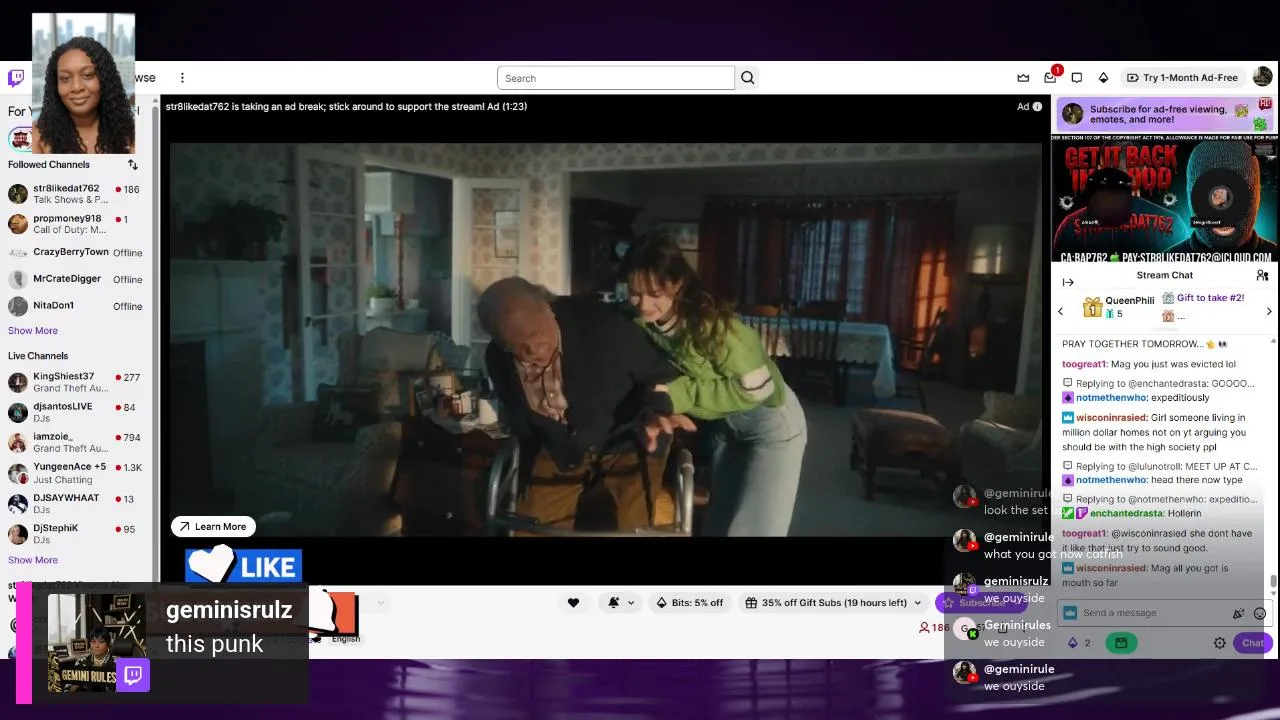1280x720 pixels.
Task: Open emote picker smiley in chat box
Action: click(1259, 614)
